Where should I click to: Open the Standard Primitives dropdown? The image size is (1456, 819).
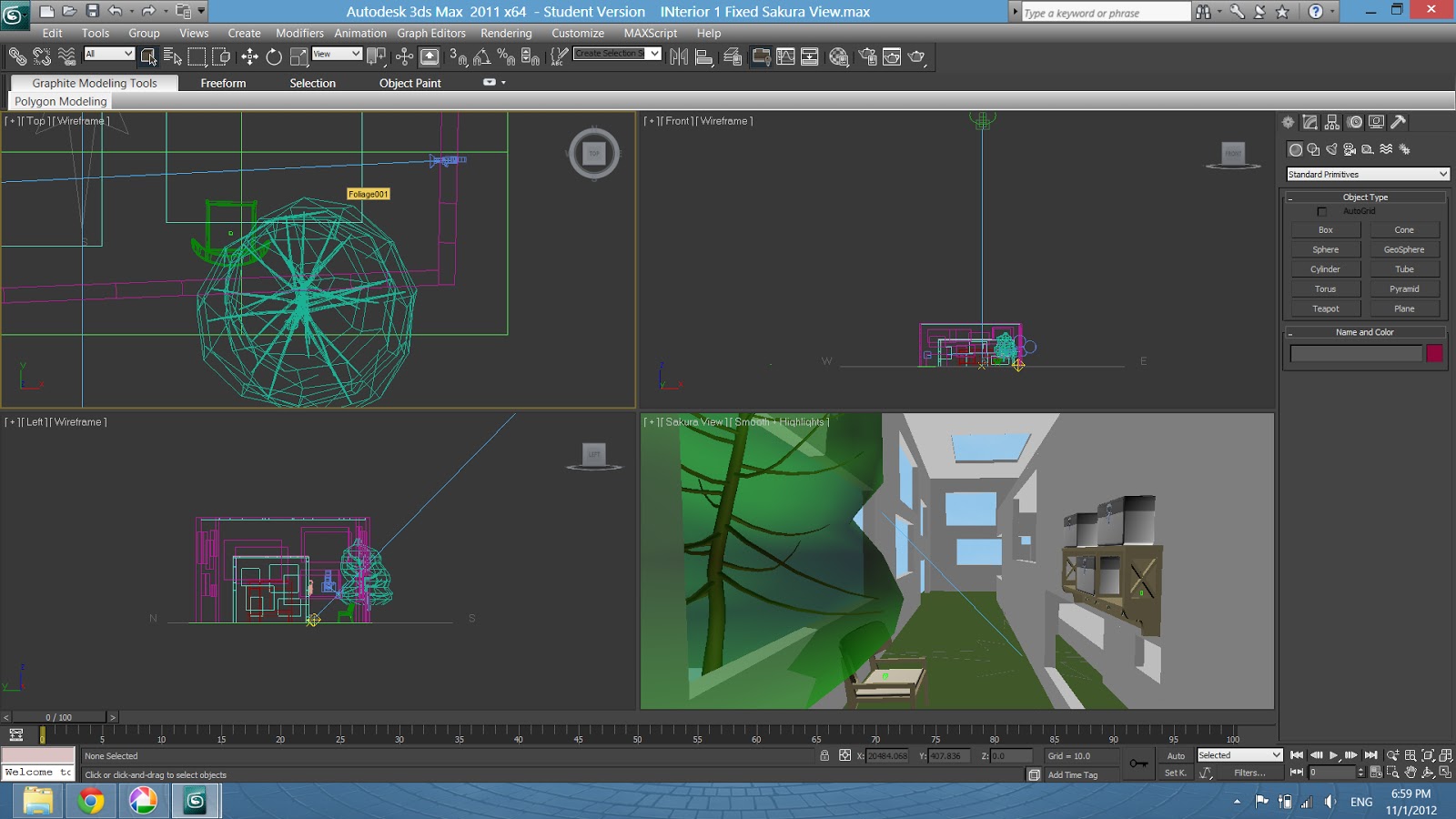point(1368,174)
